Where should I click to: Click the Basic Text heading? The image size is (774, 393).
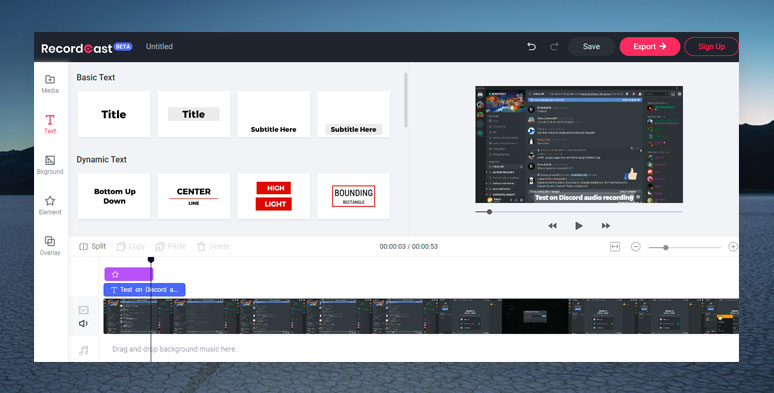(96, 78)
